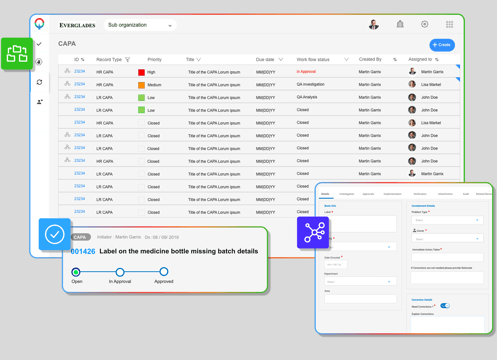Click the 001426 record number link

(x=83, y=252)
